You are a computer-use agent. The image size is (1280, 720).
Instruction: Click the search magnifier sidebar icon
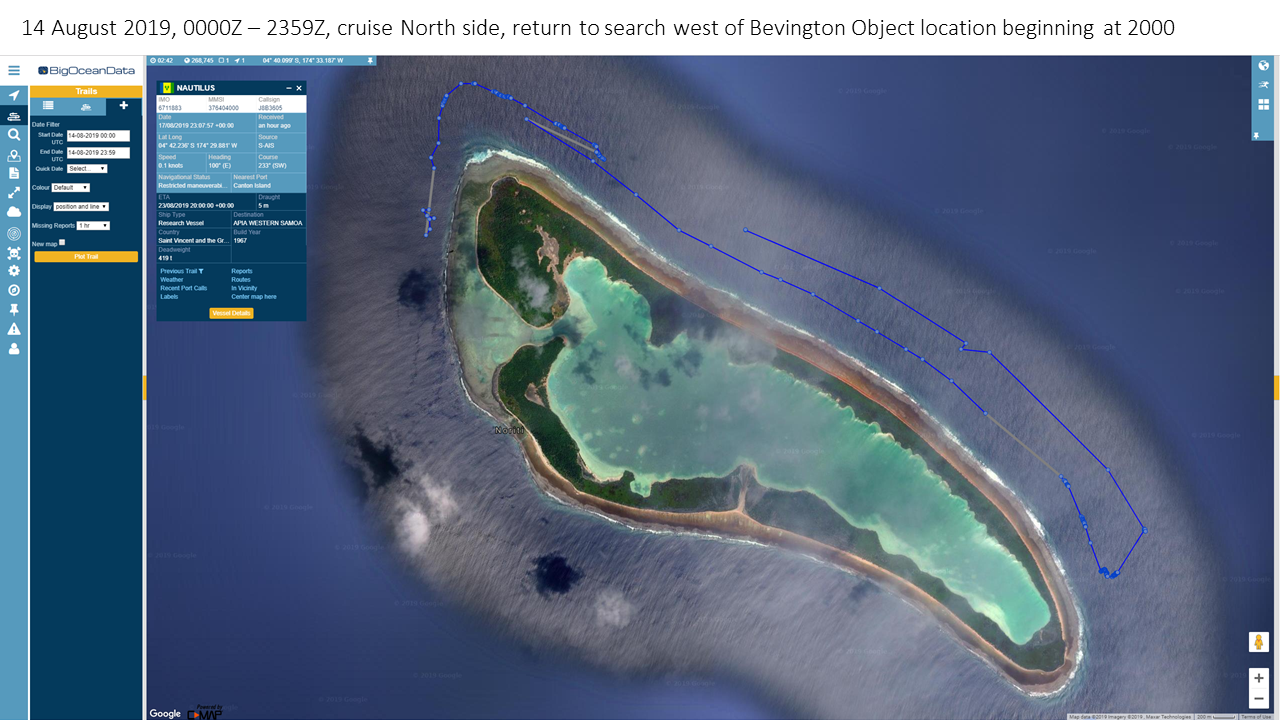tap(14, 134)
